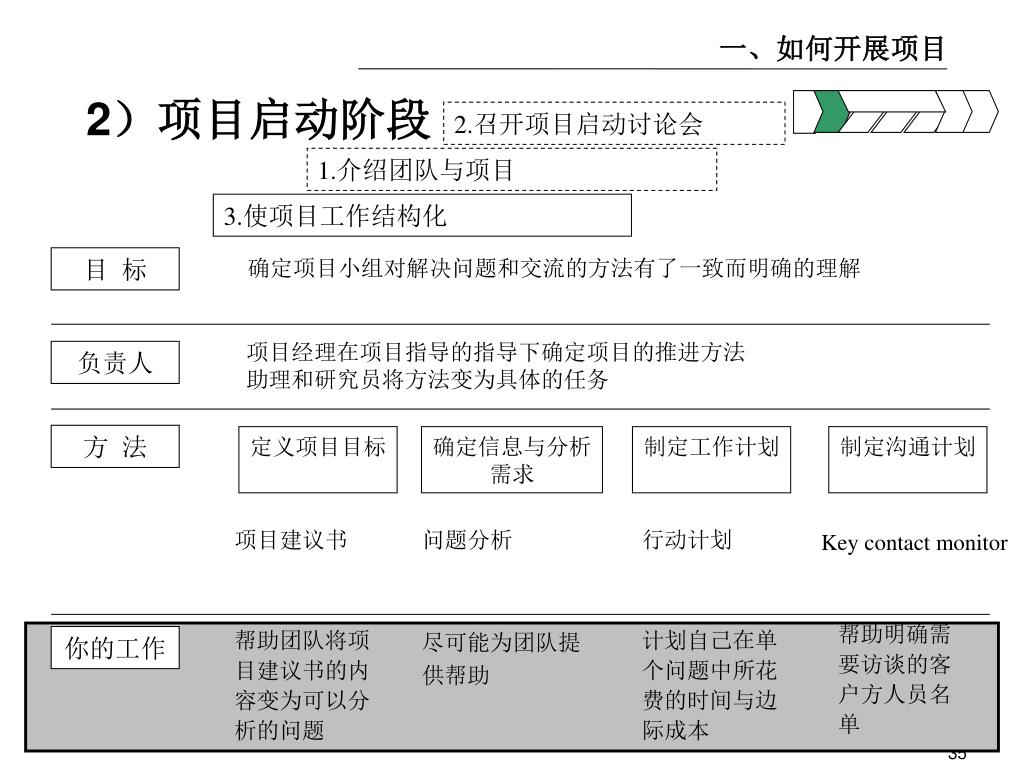Select the '制定沟通计划' method box
The width and height of the screenshot is (1024, 768).
tap(908, 460)
